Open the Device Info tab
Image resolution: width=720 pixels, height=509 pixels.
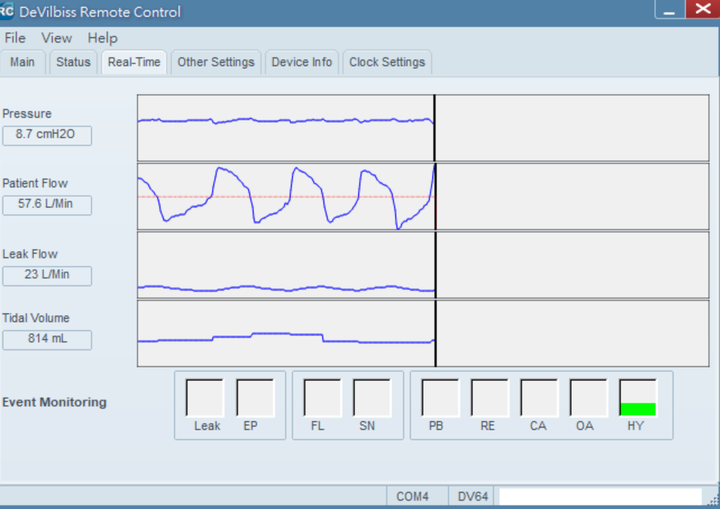(x=302, y=62)
